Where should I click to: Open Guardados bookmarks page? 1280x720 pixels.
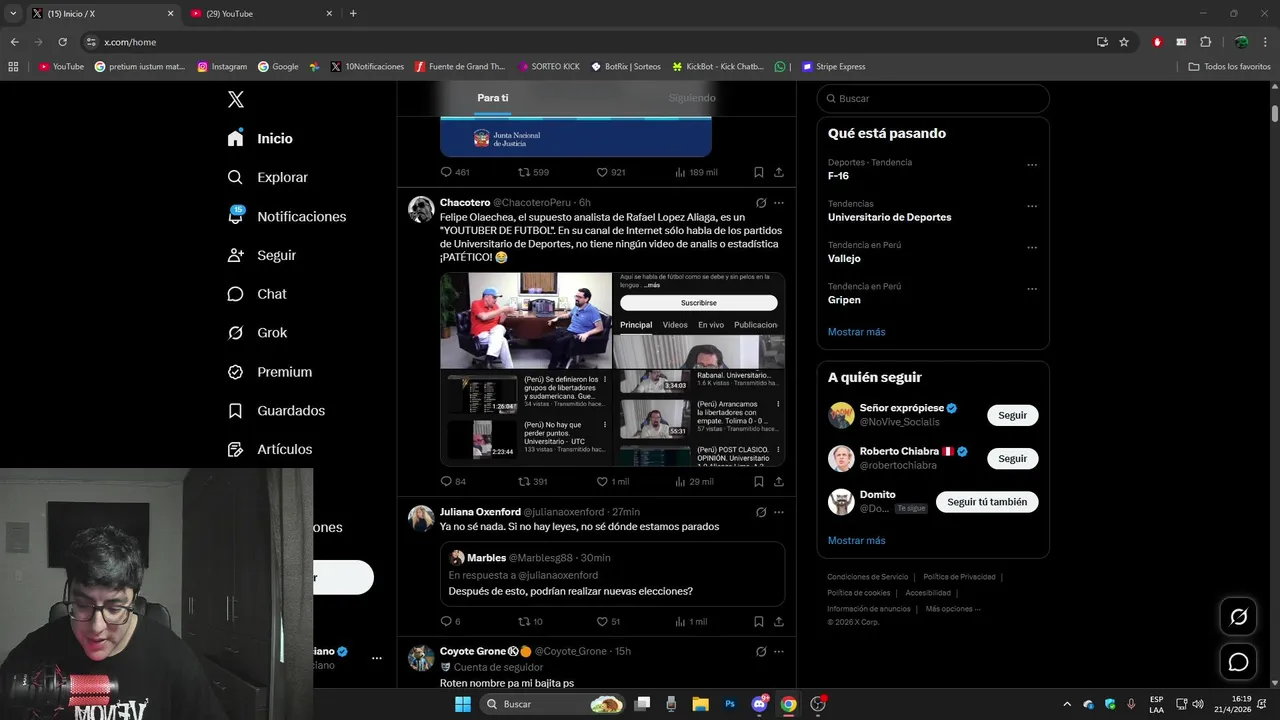pos(276,411)
